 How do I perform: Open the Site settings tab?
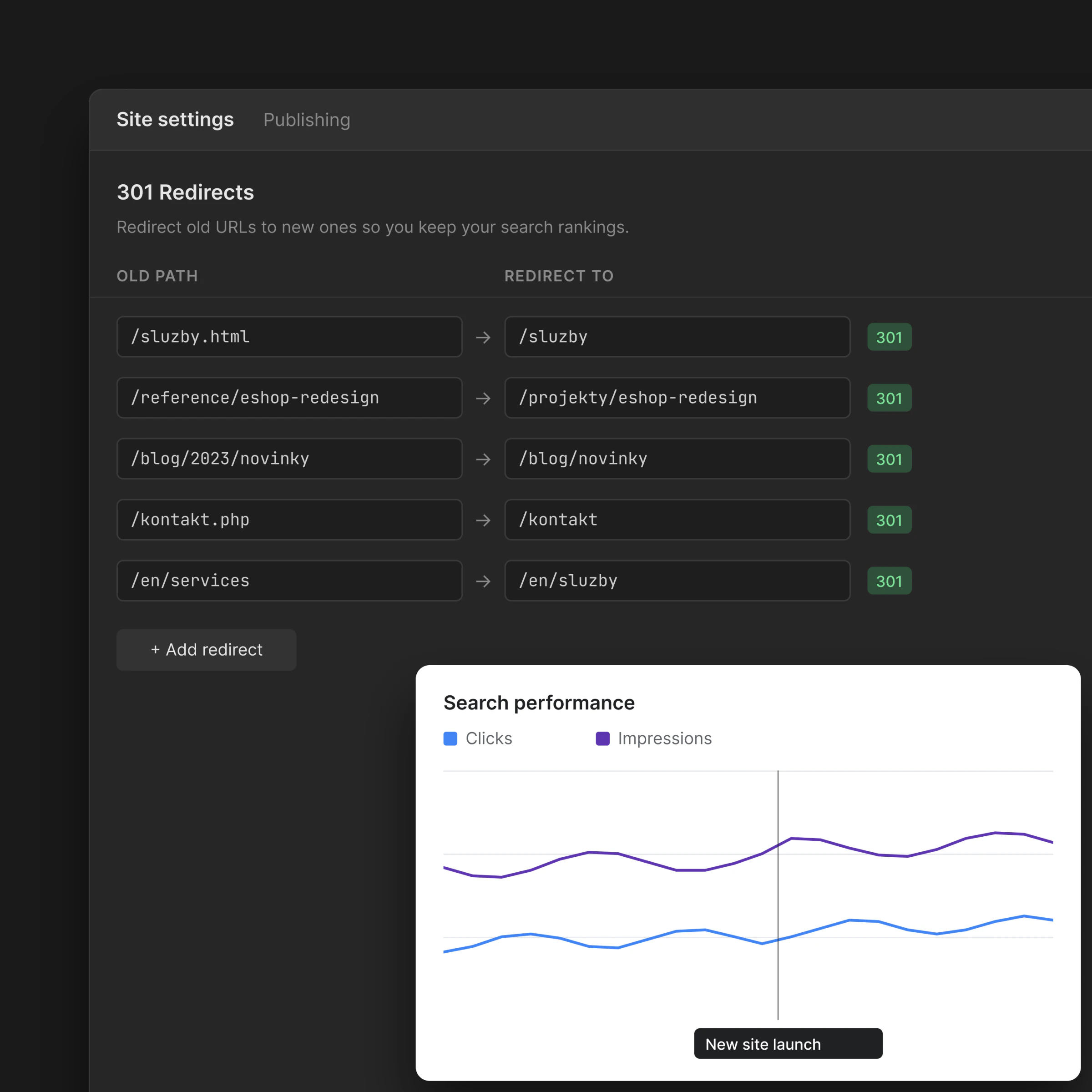click(x=175, y=120)
